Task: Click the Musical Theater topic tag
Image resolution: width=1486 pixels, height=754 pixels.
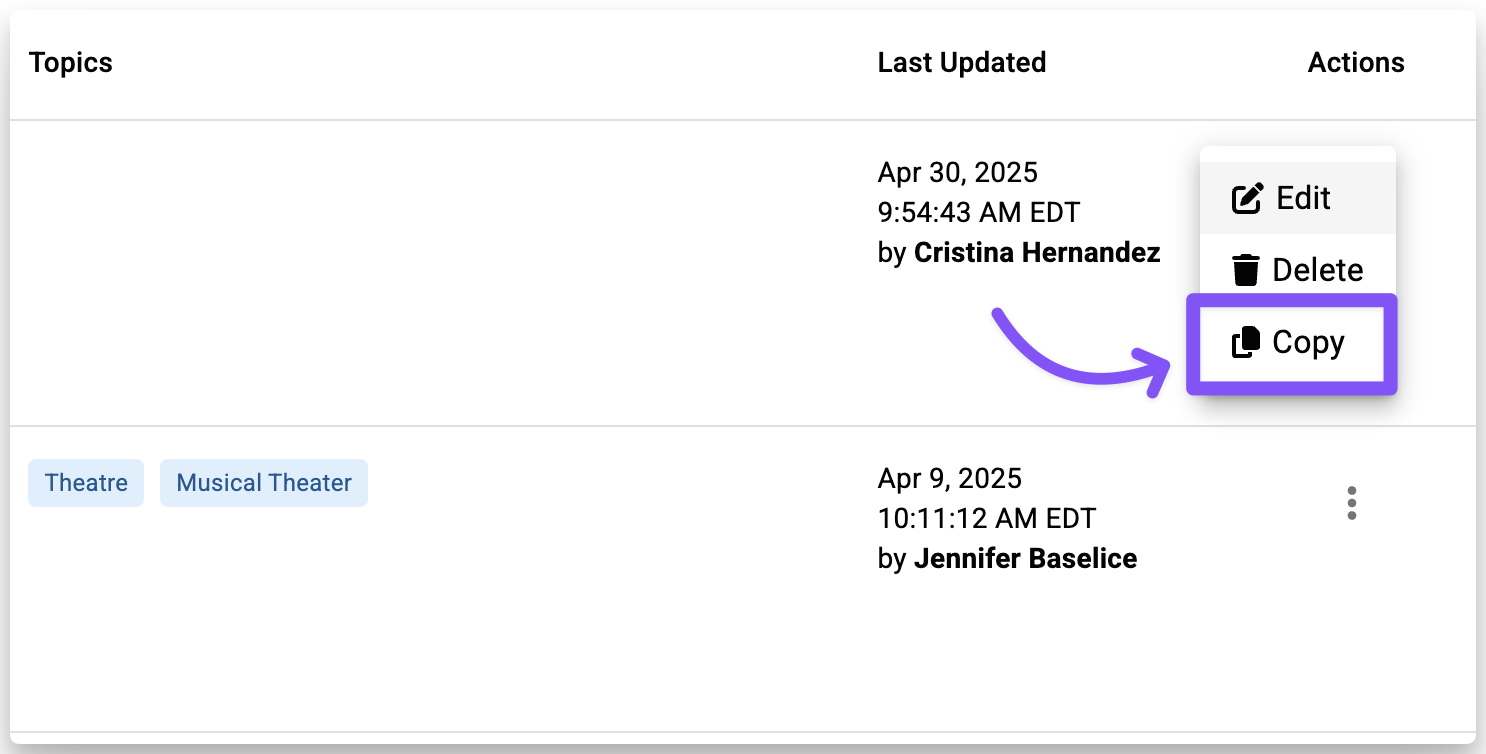Action: pos(264,483)
